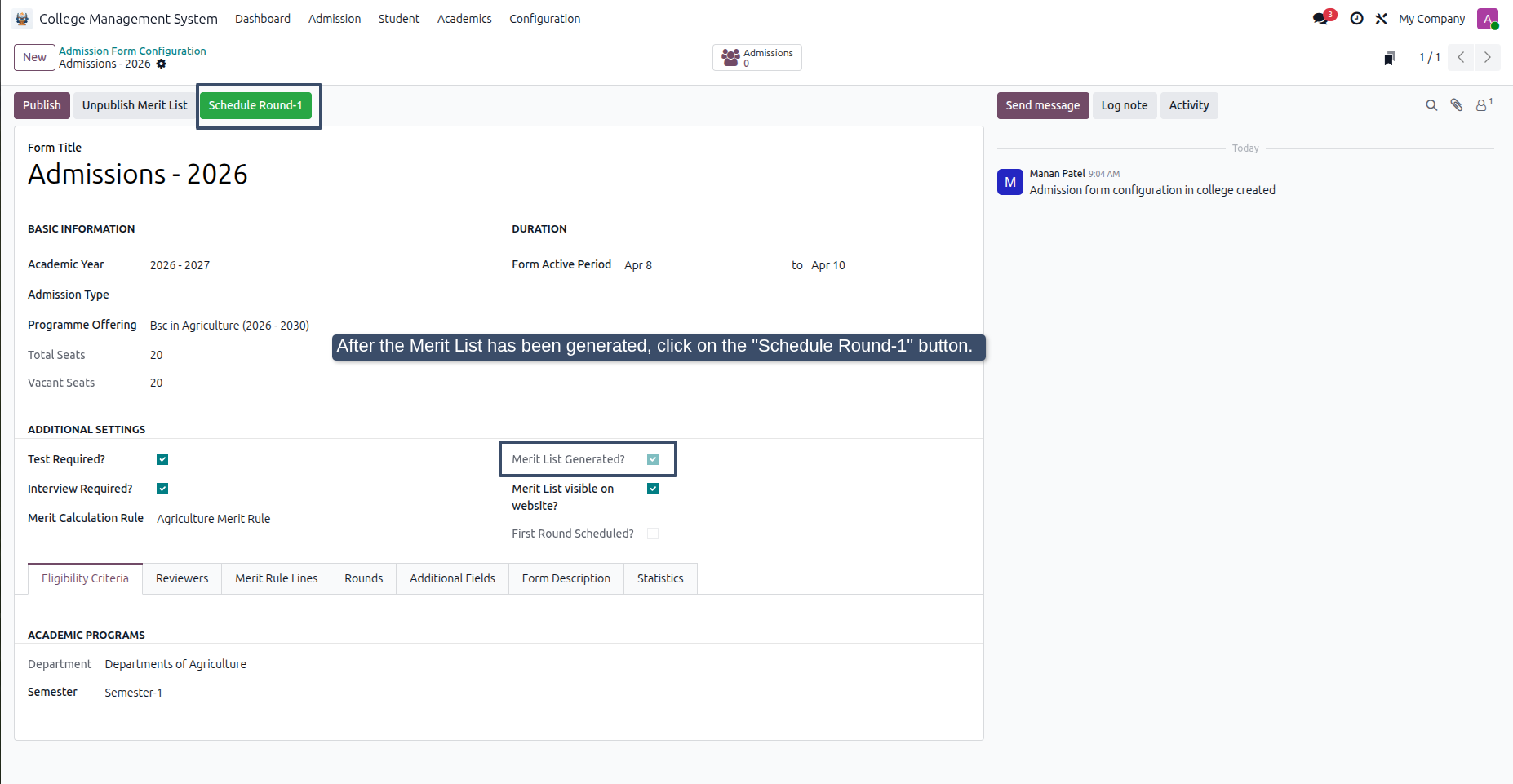Click the gear icon beside Admissions - 2026
The width and height of the screenshot is (1513, 784).
[x=162, y=64]
